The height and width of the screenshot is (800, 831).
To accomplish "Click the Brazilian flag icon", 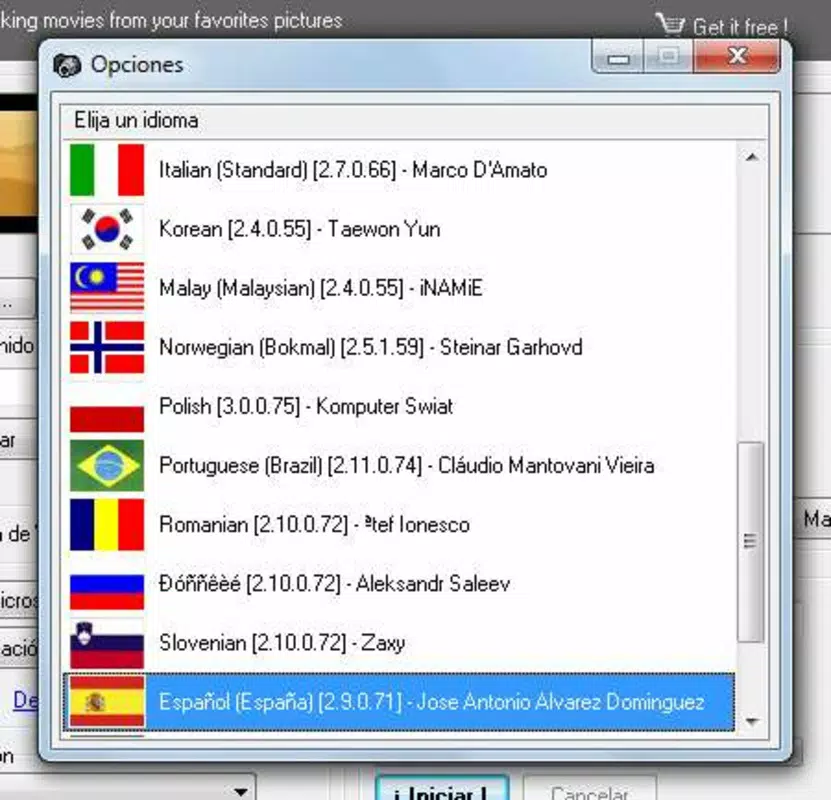I will tap(107, 466).
